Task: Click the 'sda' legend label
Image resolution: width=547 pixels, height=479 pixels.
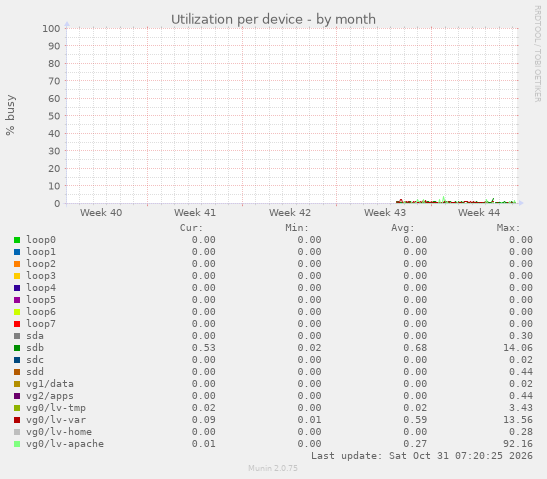Action: (x=35, y=336)
